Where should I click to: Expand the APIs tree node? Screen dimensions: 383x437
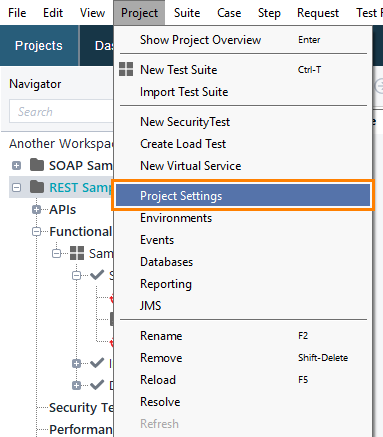click(x=36, y=210)
